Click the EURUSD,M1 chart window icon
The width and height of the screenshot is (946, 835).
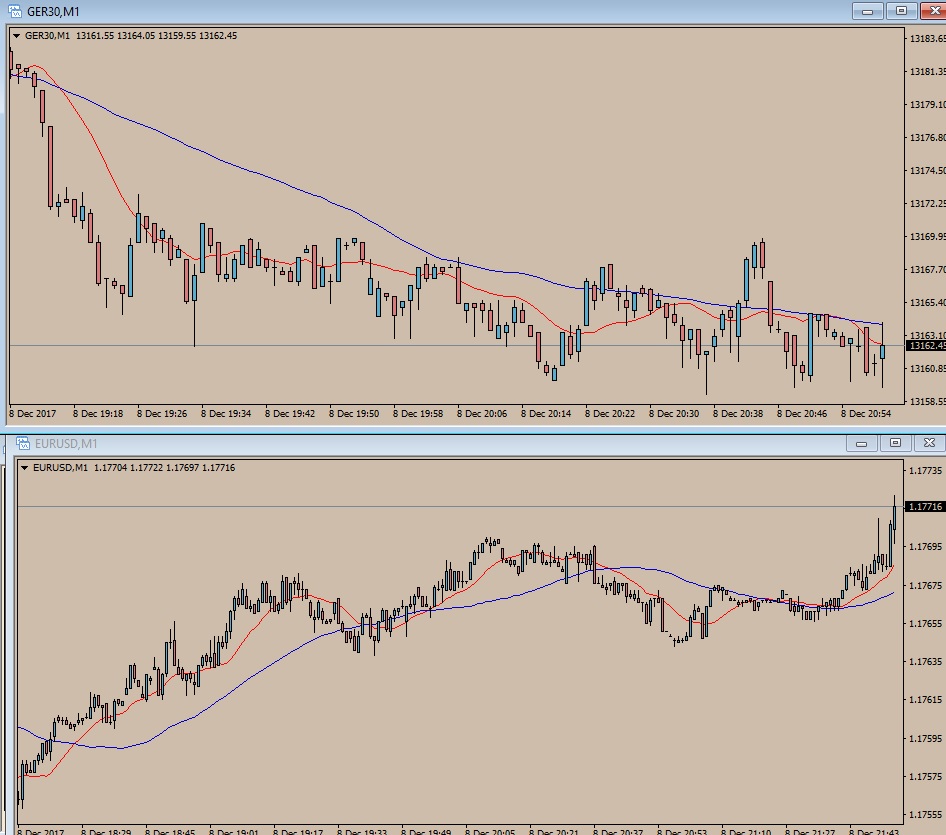[23, 443]
